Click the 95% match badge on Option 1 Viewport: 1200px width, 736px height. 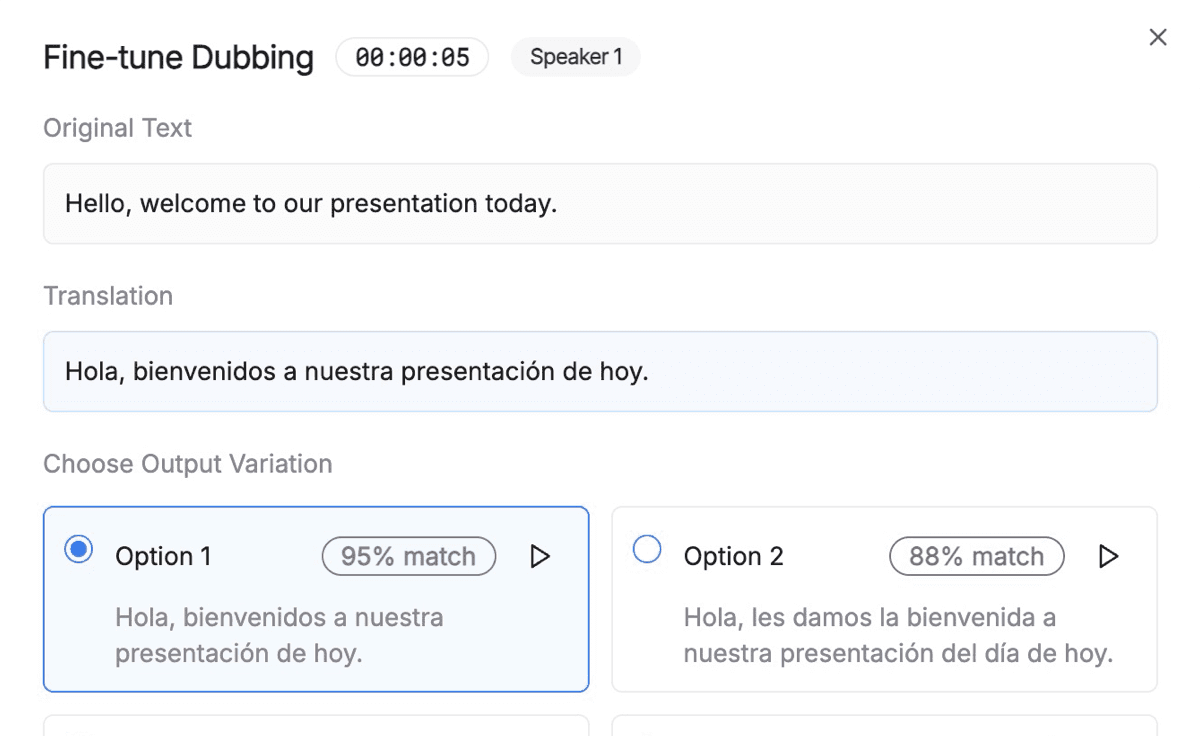407,556
